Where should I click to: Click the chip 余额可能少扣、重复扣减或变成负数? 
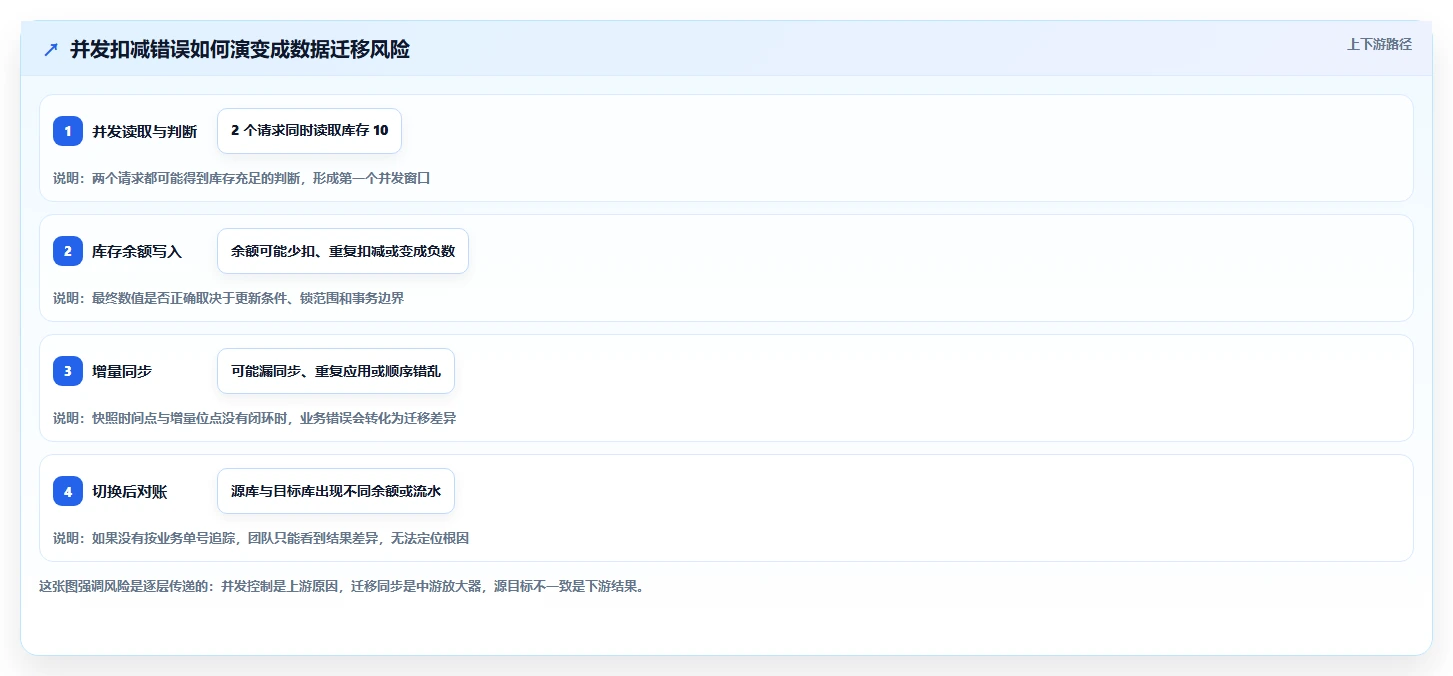pyautogui.click(x=342, y=251)
